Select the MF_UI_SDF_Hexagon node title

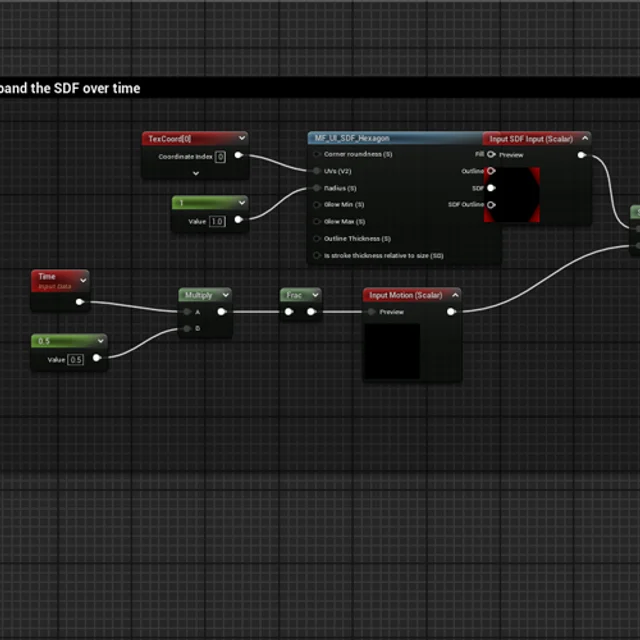(352, 138)
